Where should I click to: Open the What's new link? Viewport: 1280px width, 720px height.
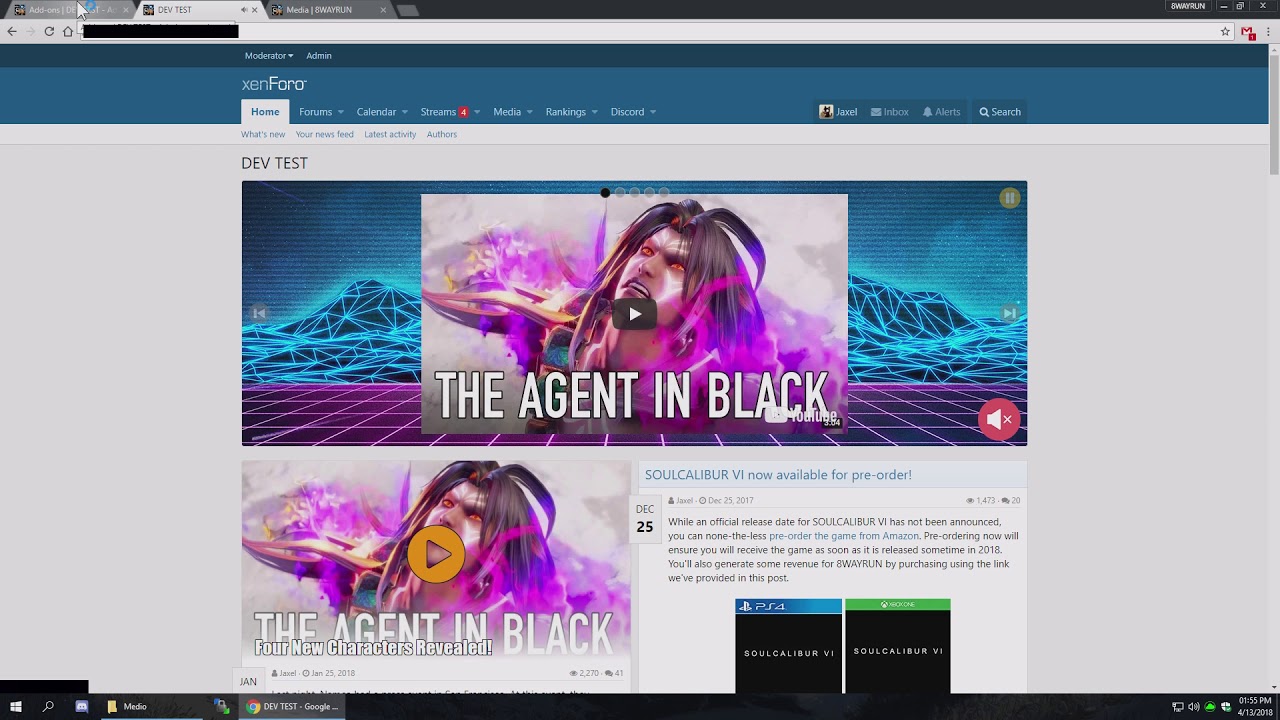(x=263, y=134)
